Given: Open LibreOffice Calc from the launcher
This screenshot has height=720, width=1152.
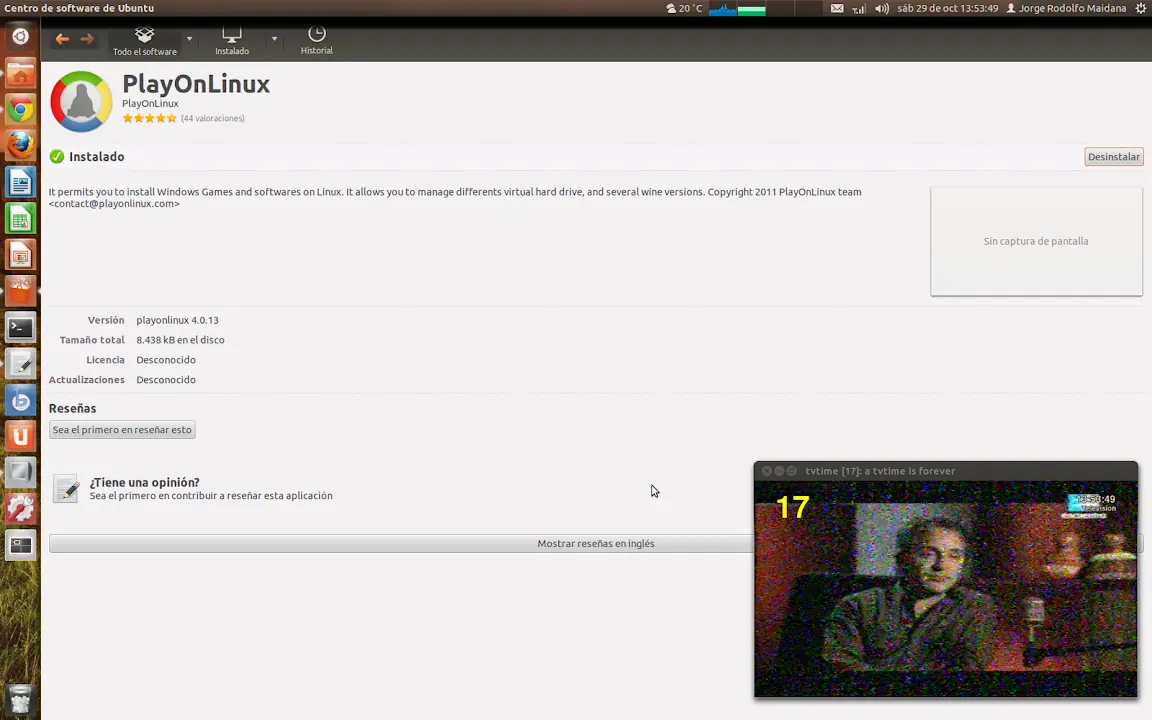Looking at the screenshot, I should point(21,218).
